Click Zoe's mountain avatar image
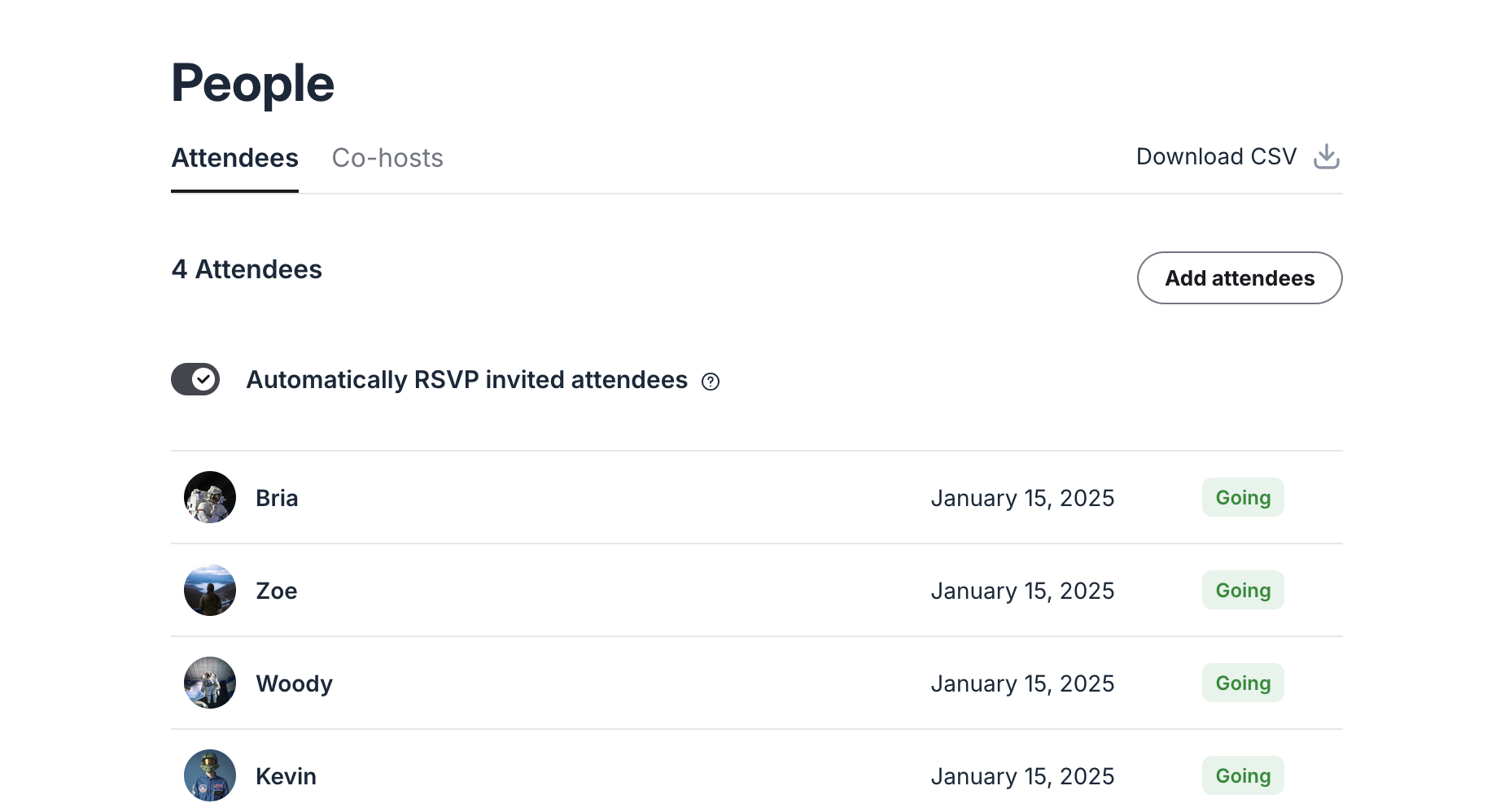This screenshot has height=812, width=1509. pyautogui.click(x=209, y=590)
